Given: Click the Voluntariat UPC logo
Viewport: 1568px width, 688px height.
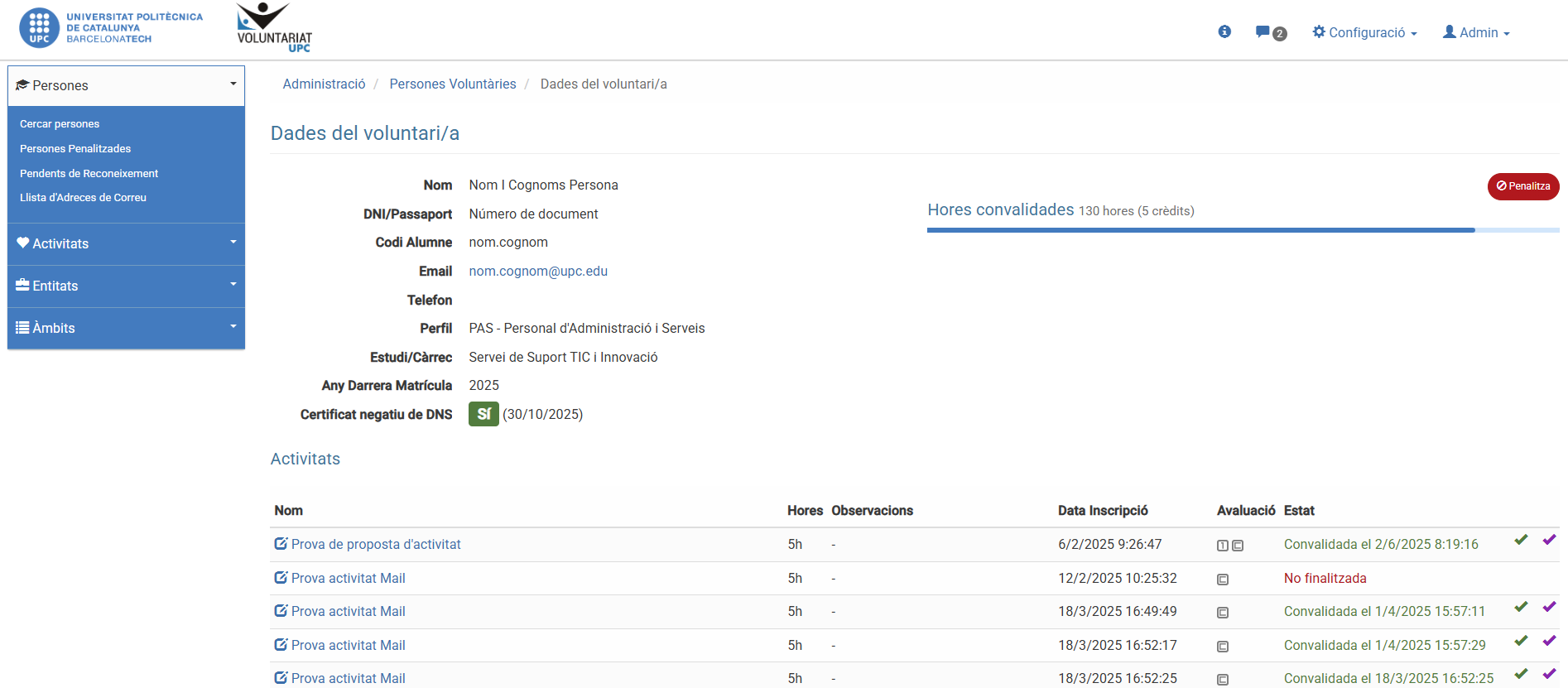Looking at the screenshot, I should 274,28.
